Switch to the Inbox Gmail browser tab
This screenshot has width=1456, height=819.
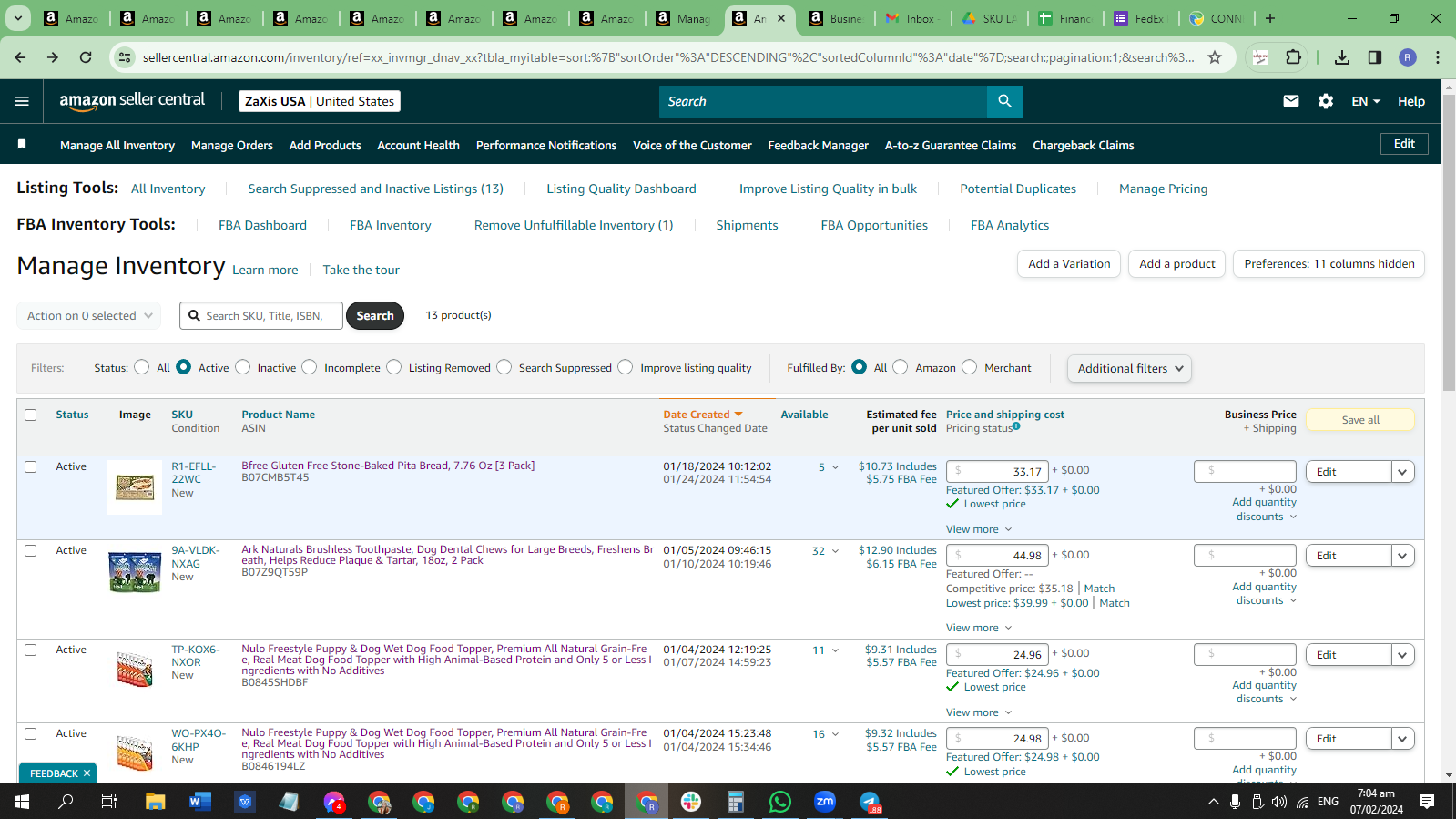click(914, 18)
